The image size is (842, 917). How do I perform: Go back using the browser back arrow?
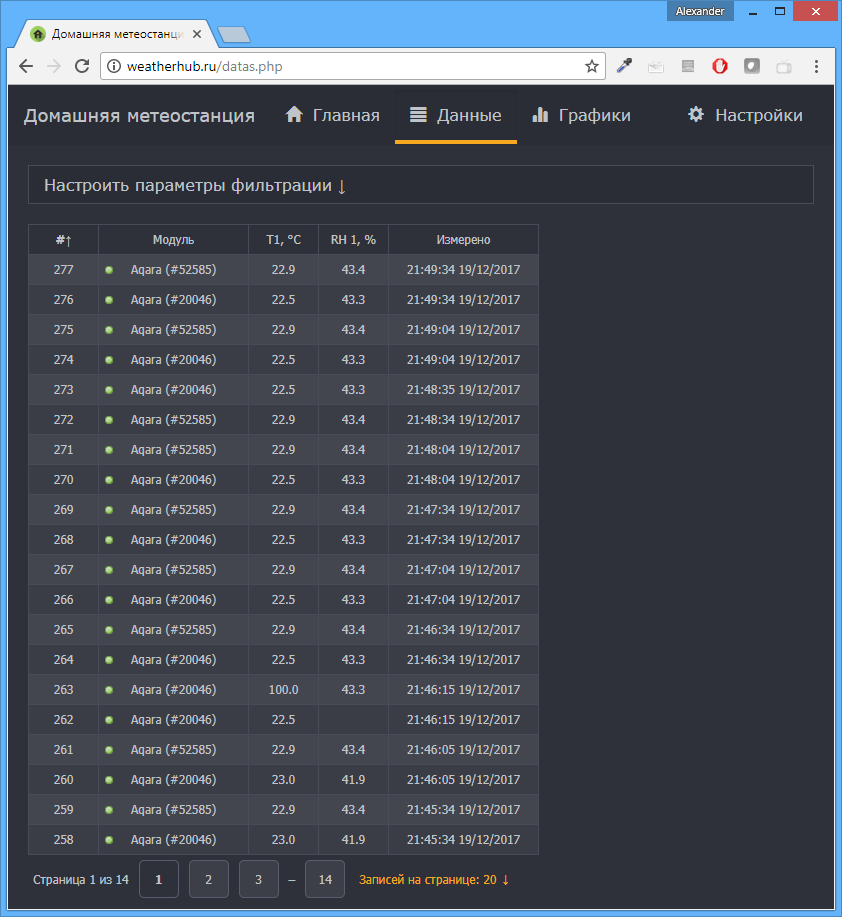click(25, 66)
